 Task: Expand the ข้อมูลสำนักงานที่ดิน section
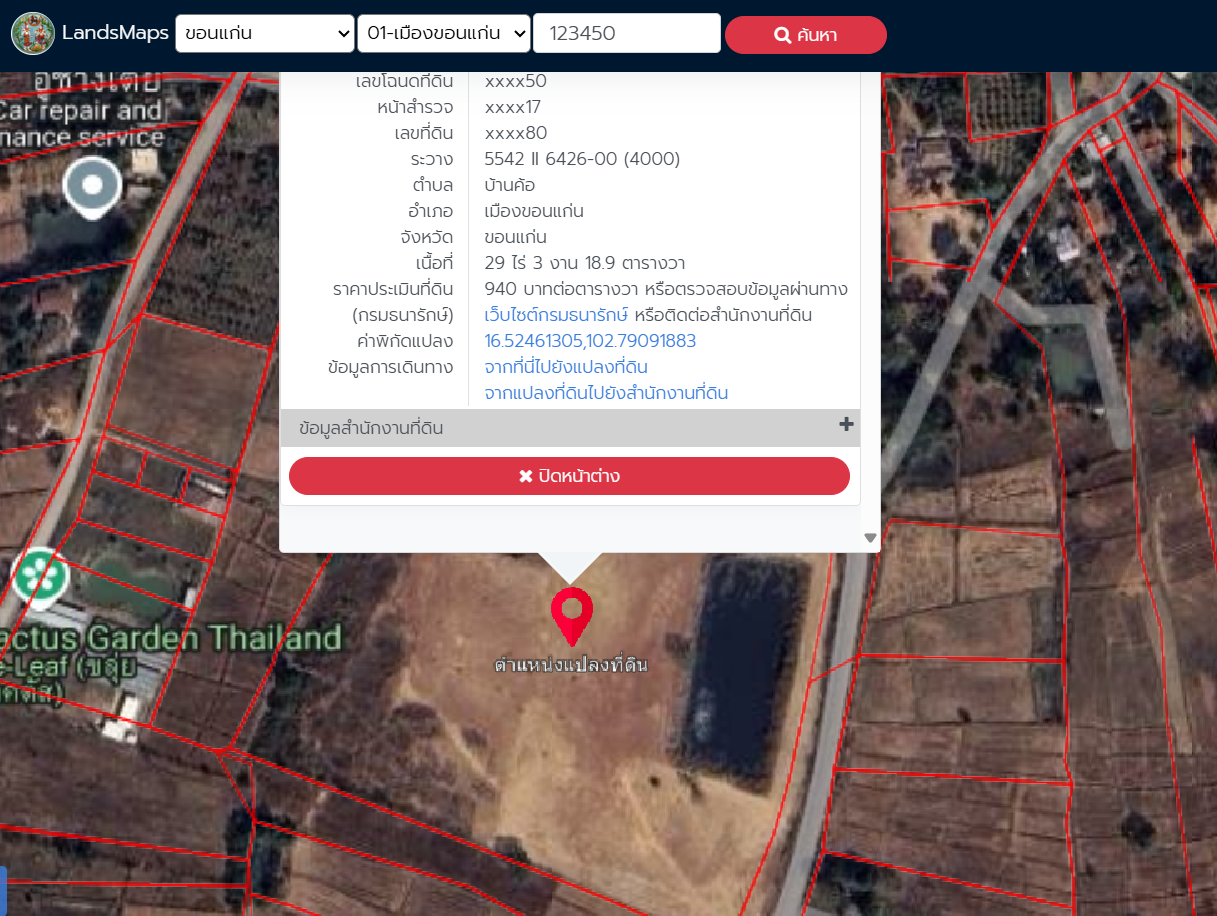pyautogui.click(x=371, y=428)
